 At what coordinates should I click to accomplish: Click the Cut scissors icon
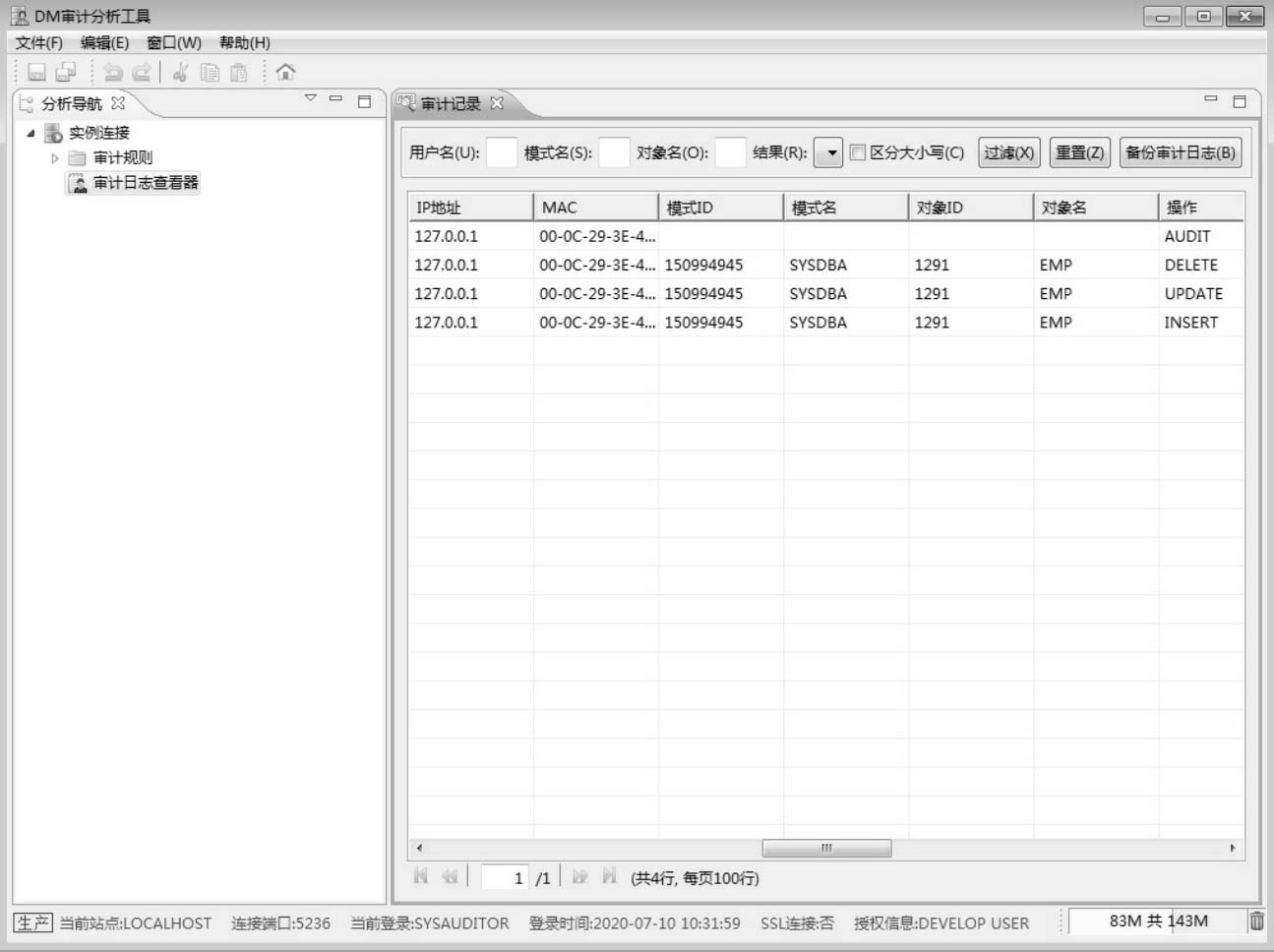pos(180,72)
